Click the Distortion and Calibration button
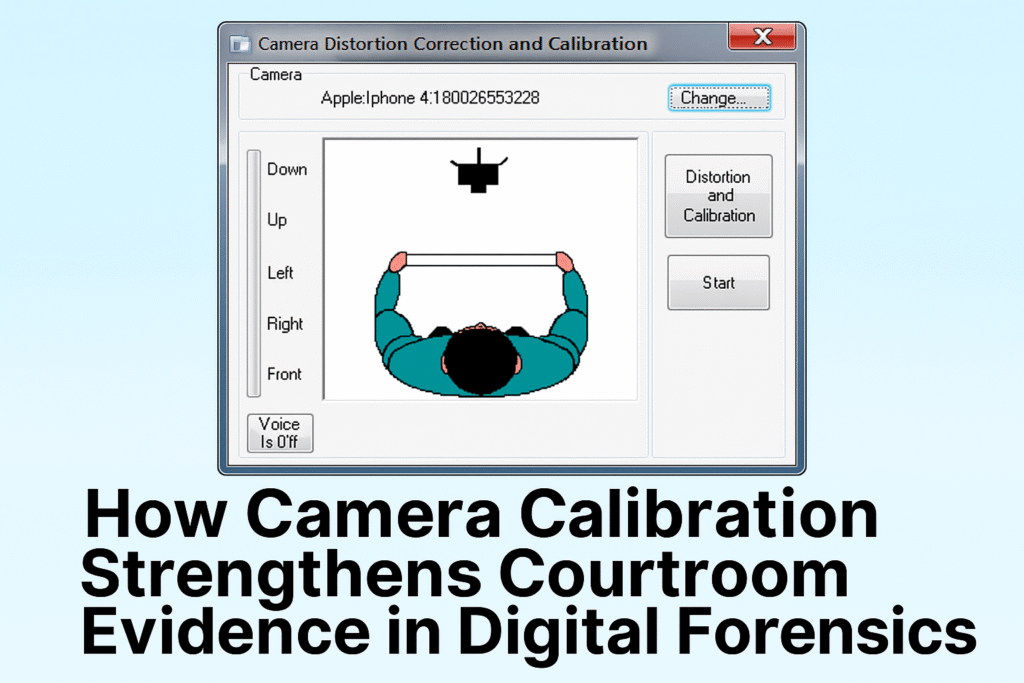Screen dimensions: 1024x683 718,196
